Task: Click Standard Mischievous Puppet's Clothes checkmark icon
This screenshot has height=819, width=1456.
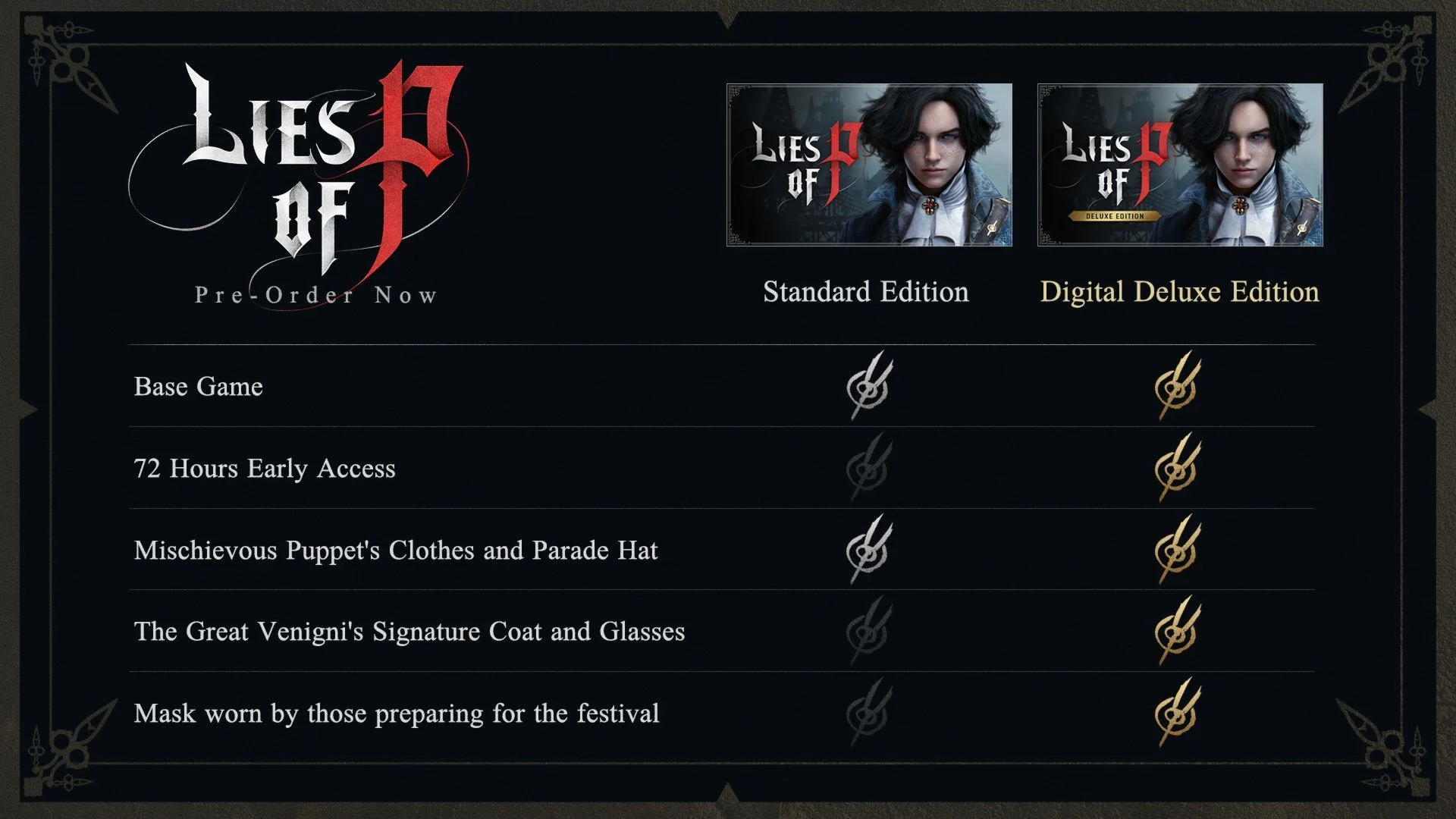Action: 869,551
